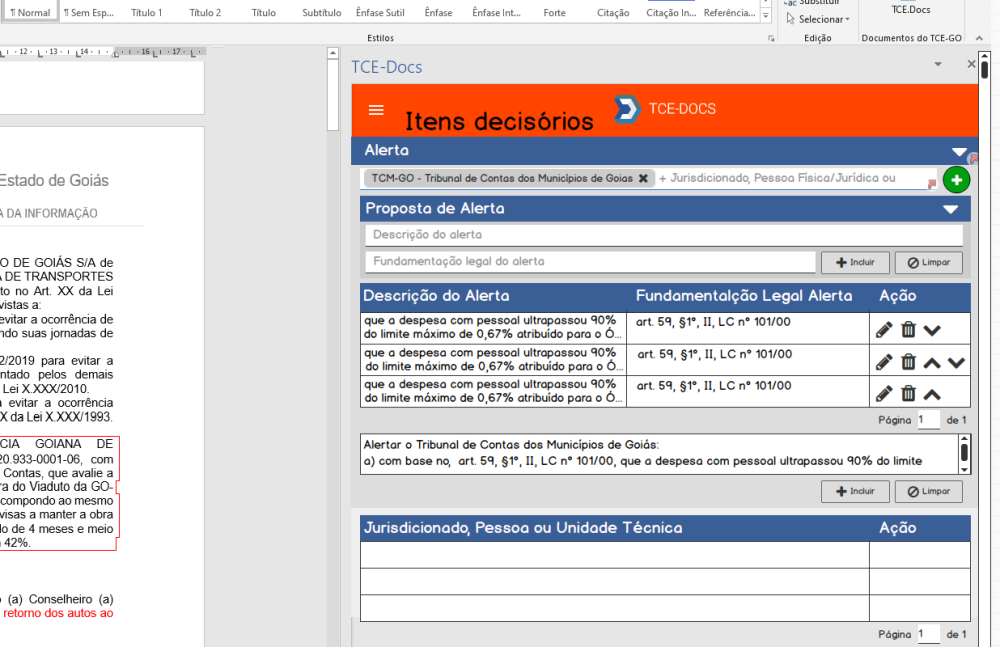
Task: Delete the second alert row
Action: [908, 362]
